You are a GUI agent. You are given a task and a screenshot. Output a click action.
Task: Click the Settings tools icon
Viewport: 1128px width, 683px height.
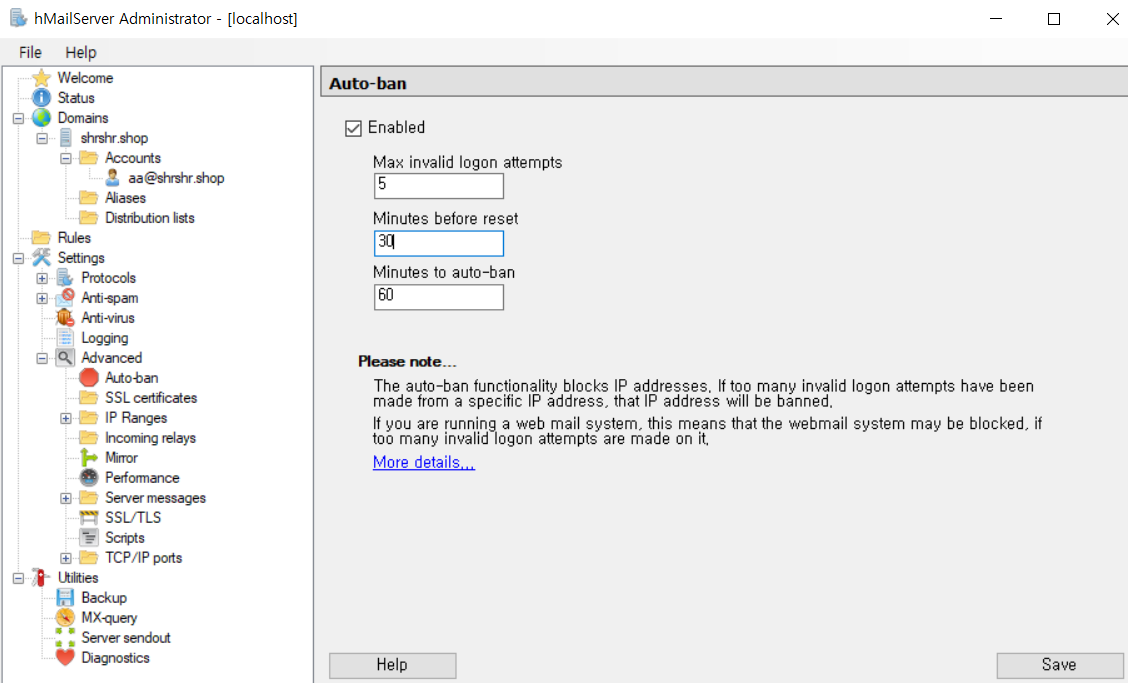(42, 257)
